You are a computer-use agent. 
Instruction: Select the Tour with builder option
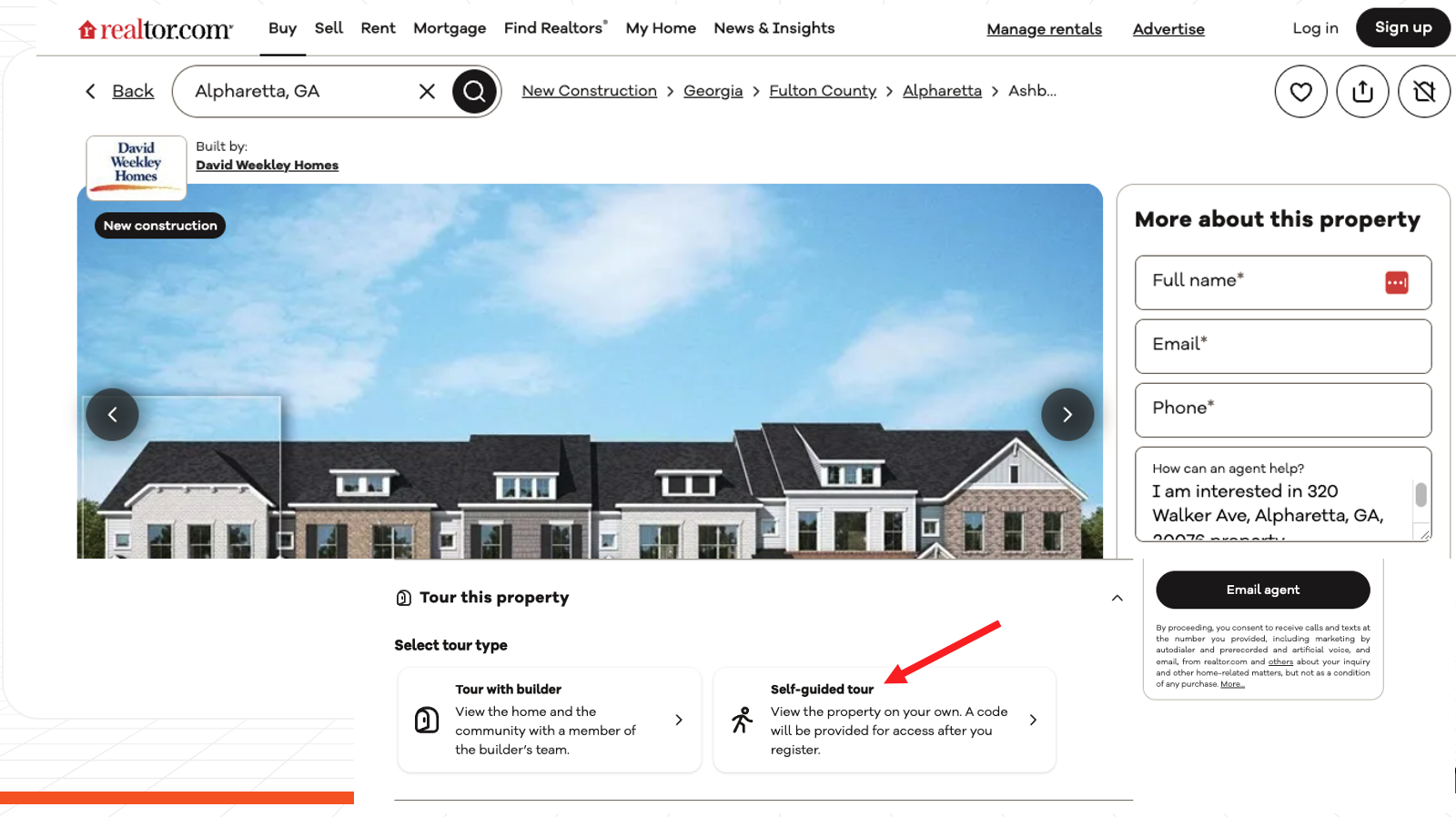pyautogui.click(x=550, y=720)
